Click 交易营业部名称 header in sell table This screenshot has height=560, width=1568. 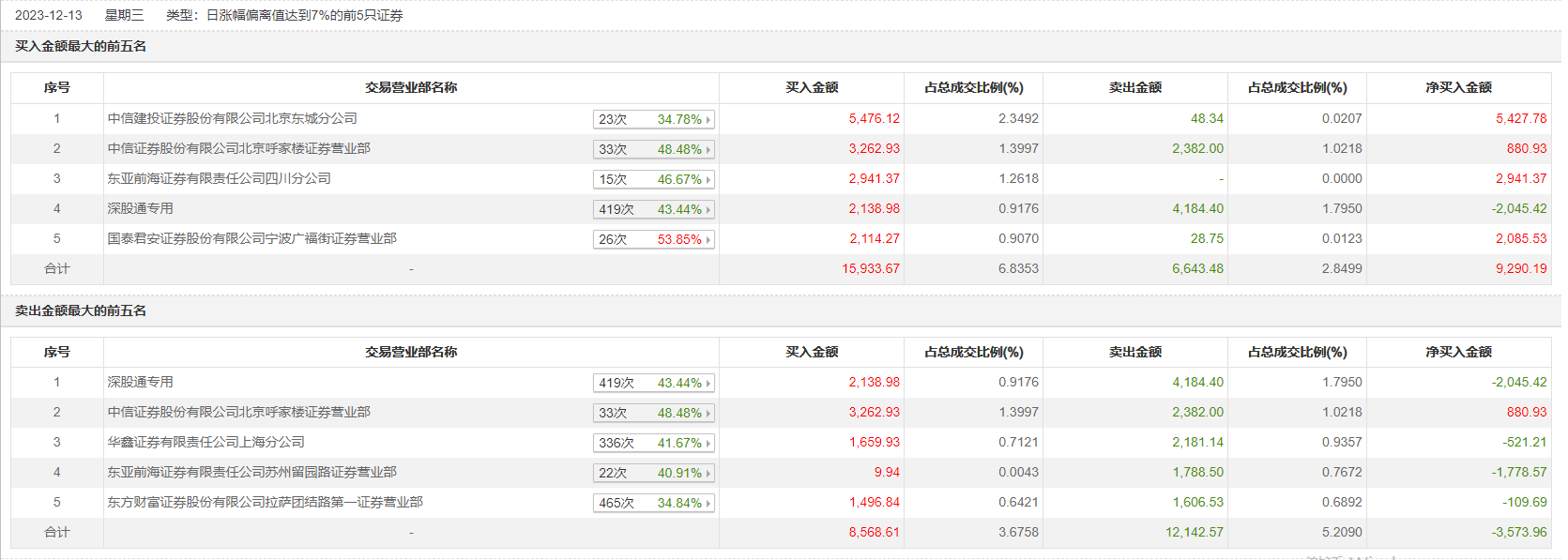pos(411,352)
